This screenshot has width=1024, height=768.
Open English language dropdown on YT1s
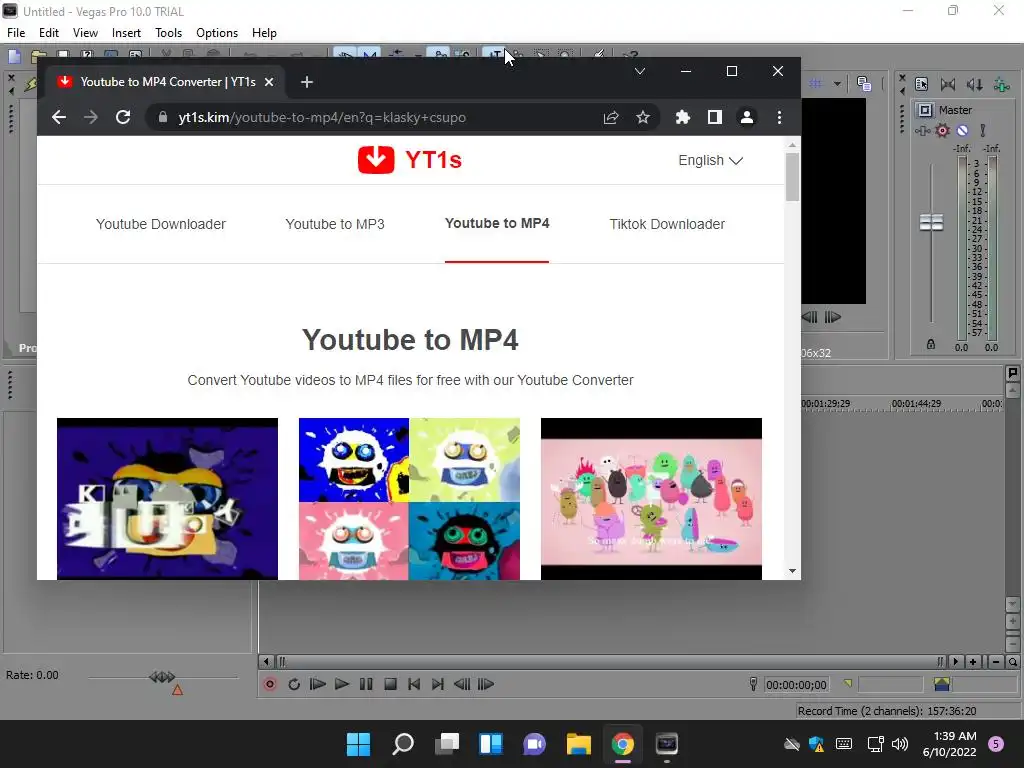click(x=711, y=161)
